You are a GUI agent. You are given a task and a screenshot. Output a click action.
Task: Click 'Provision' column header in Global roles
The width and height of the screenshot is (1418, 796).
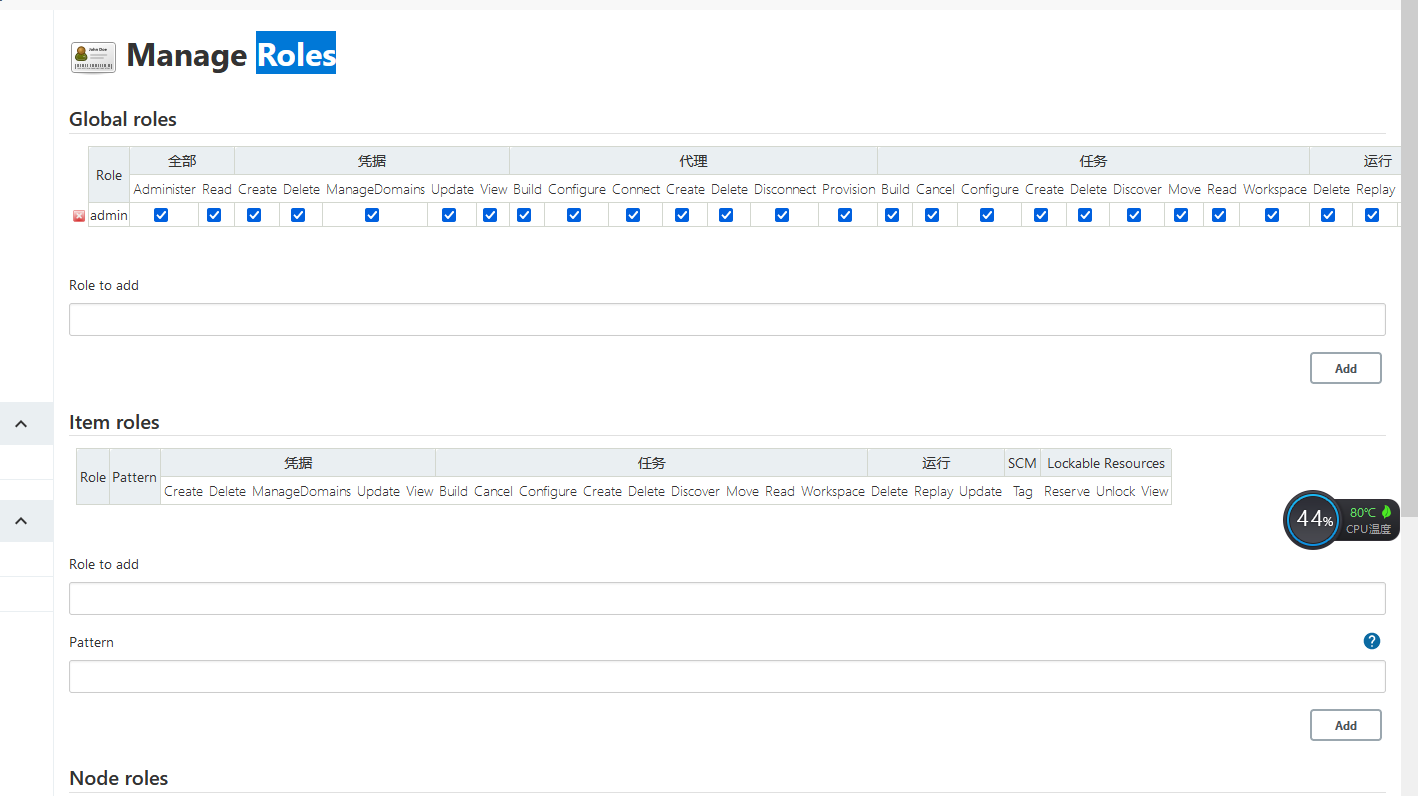pos(848,189)
